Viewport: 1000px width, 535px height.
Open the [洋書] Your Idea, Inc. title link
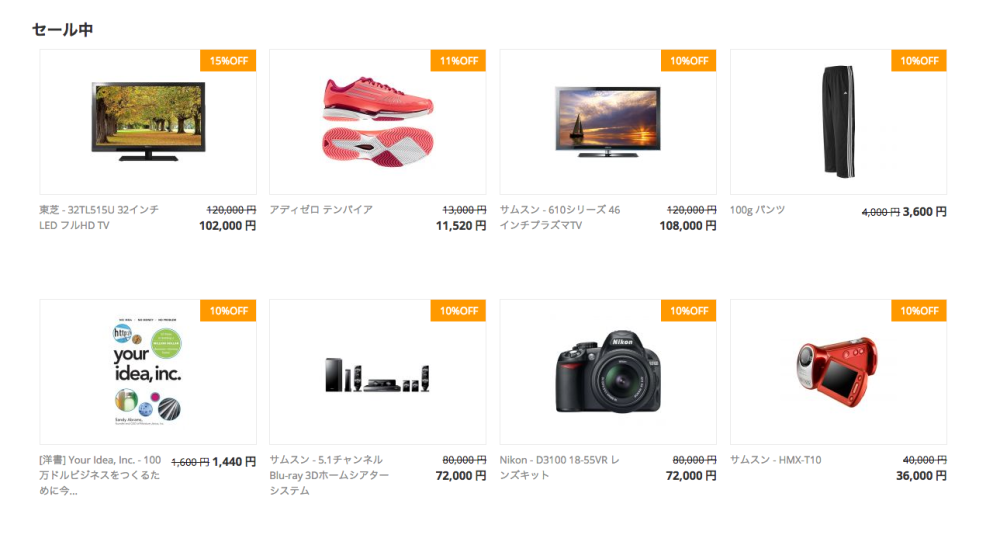tap(100, 475)
